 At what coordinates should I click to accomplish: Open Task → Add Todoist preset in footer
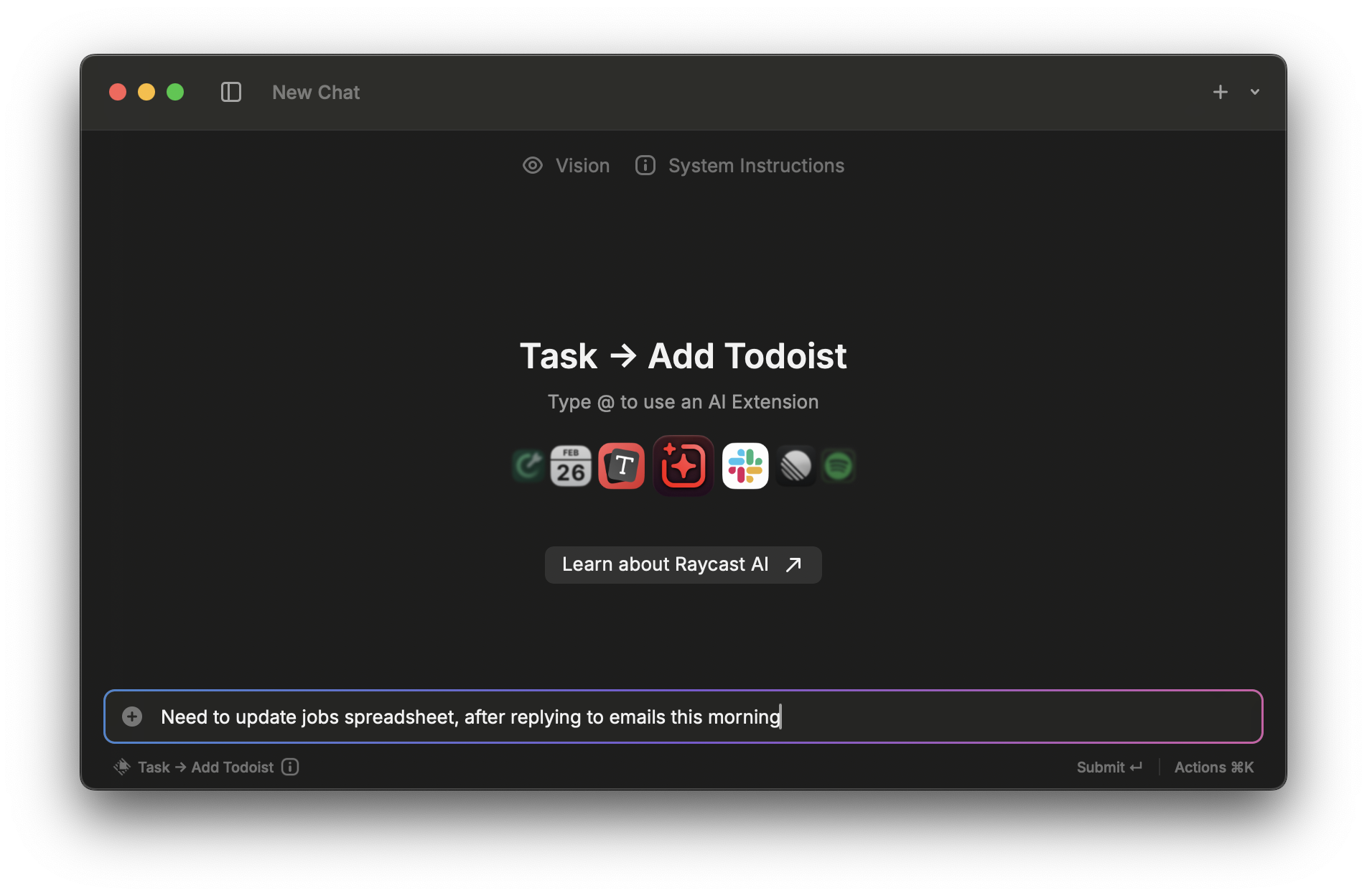(205, 767)
